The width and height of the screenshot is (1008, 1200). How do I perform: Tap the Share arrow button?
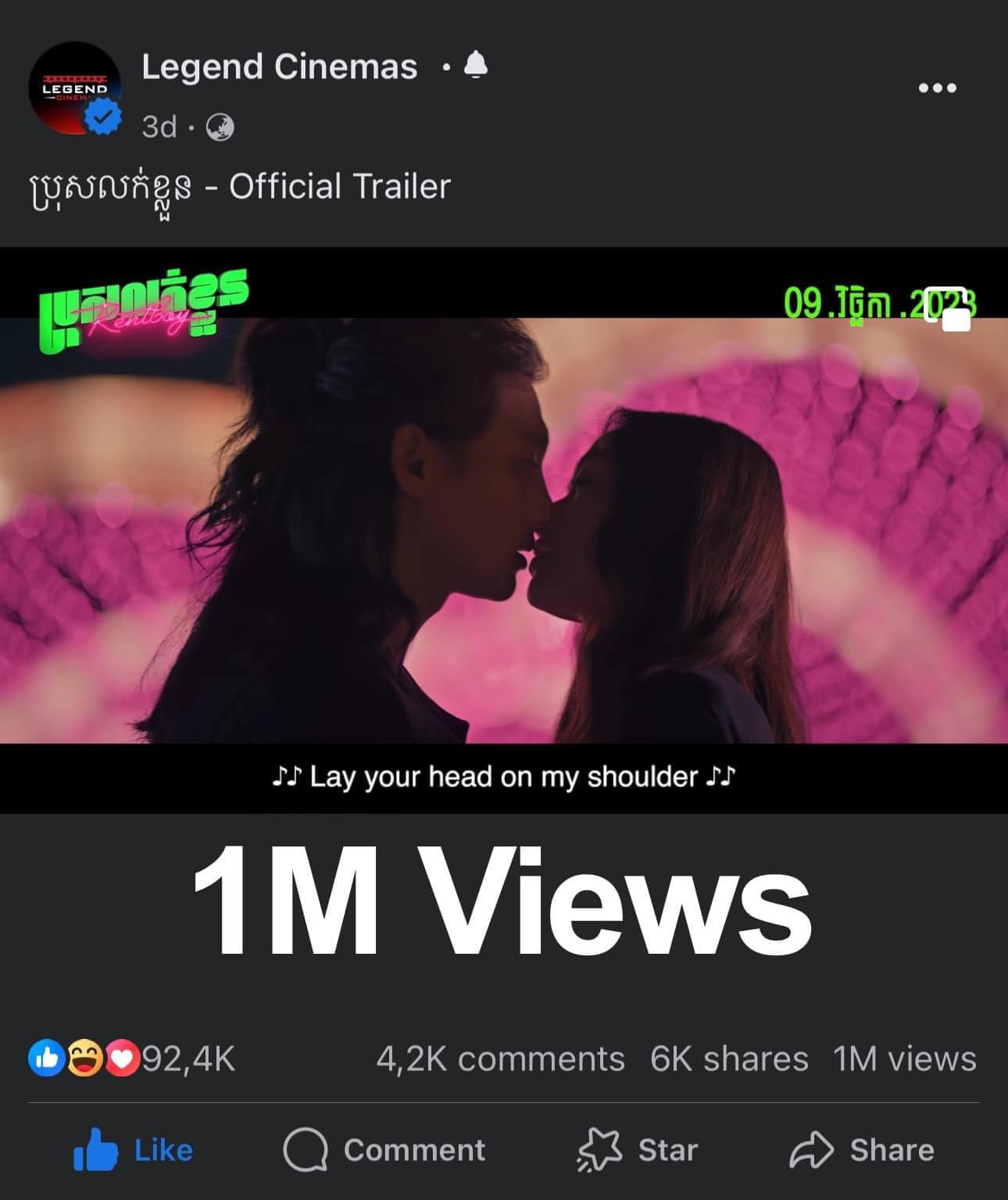pos(862,1150)
